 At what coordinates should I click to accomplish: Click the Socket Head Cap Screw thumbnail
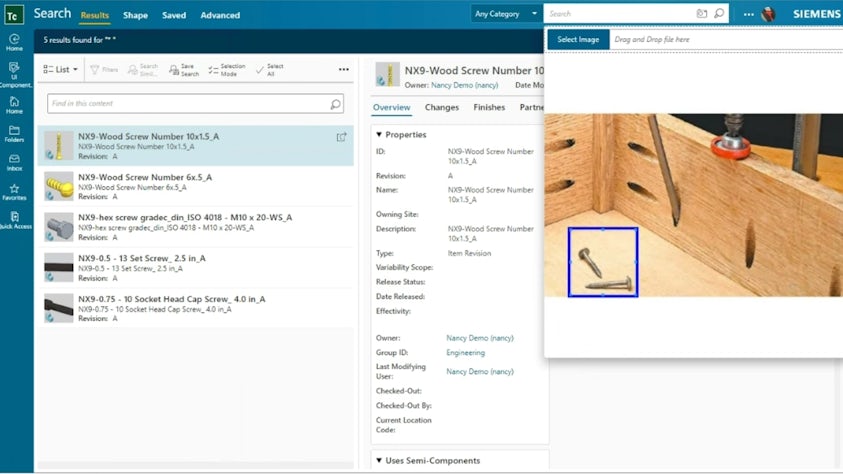[x=59, y=308]
